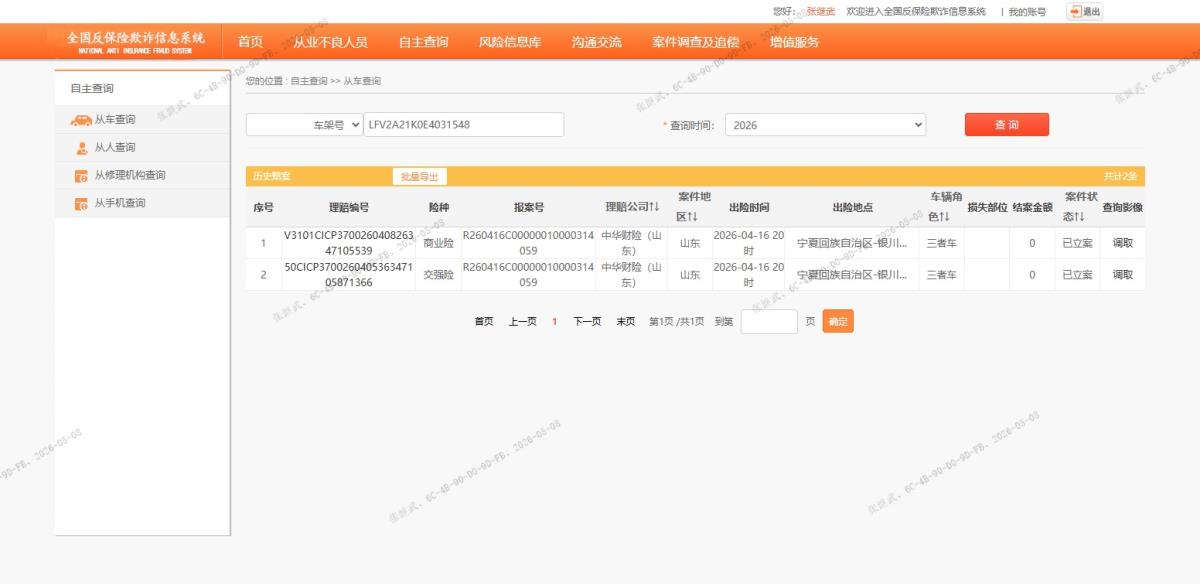
Task: Open the 风险信息库 menu
Action: (x=510, y=42)
